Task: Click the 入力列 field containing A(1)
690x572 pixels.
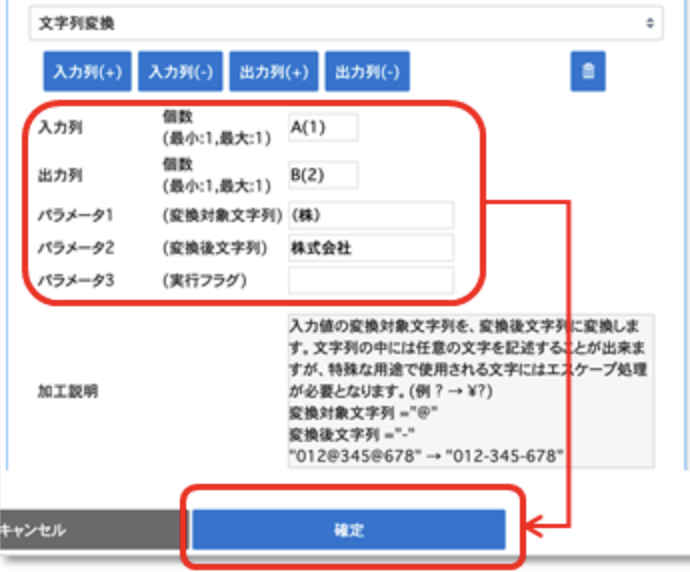Action: [322, 127]
